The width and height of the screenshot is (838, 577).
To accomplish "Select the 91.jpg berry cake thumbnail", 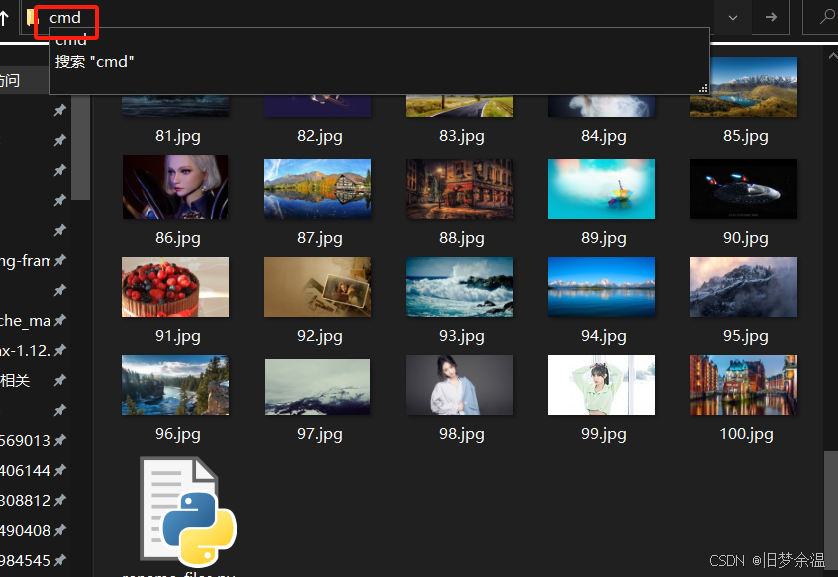I will [175, 287].
